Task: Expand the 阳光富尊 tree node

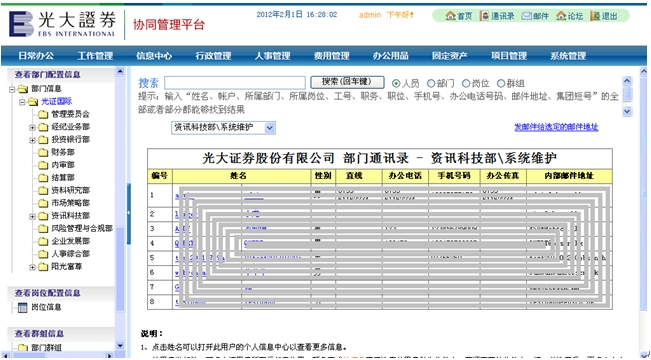Action: 32,267
